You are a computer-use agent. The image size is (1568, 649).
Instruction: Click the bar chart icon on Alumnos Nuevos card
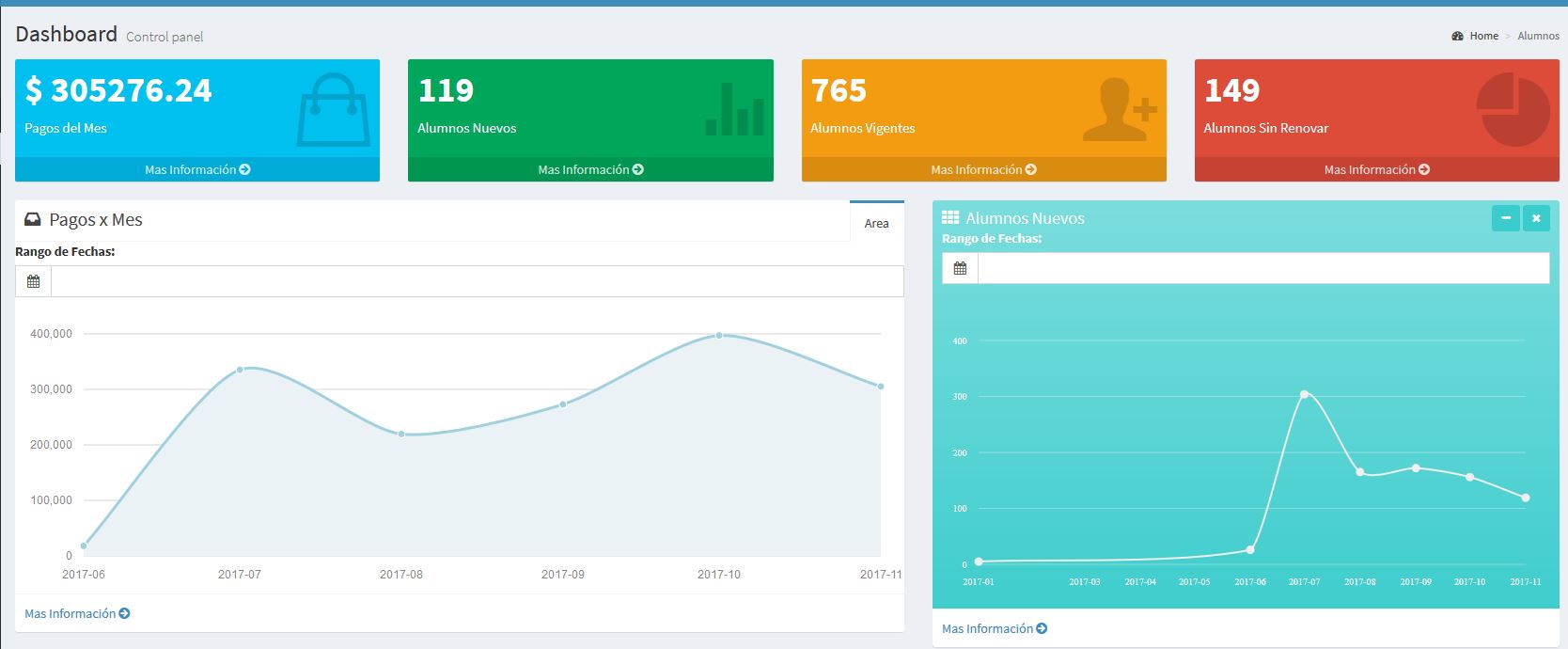(735, 109)
